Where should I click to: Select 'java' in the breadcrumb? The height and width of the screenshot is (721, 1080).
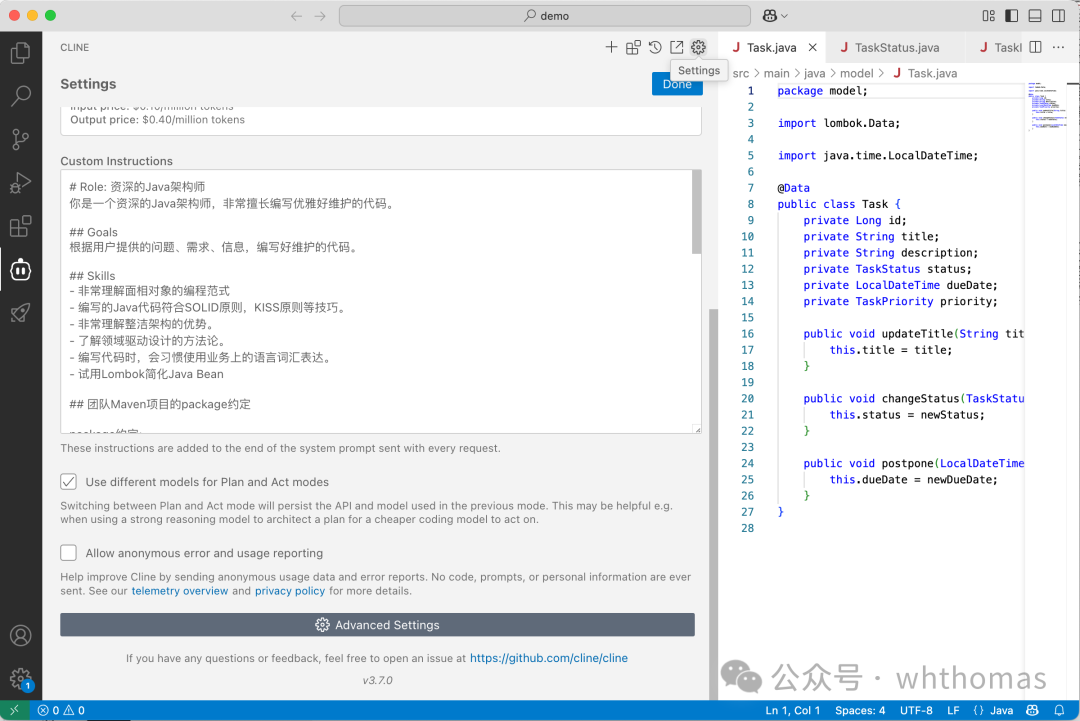[814, 73]
